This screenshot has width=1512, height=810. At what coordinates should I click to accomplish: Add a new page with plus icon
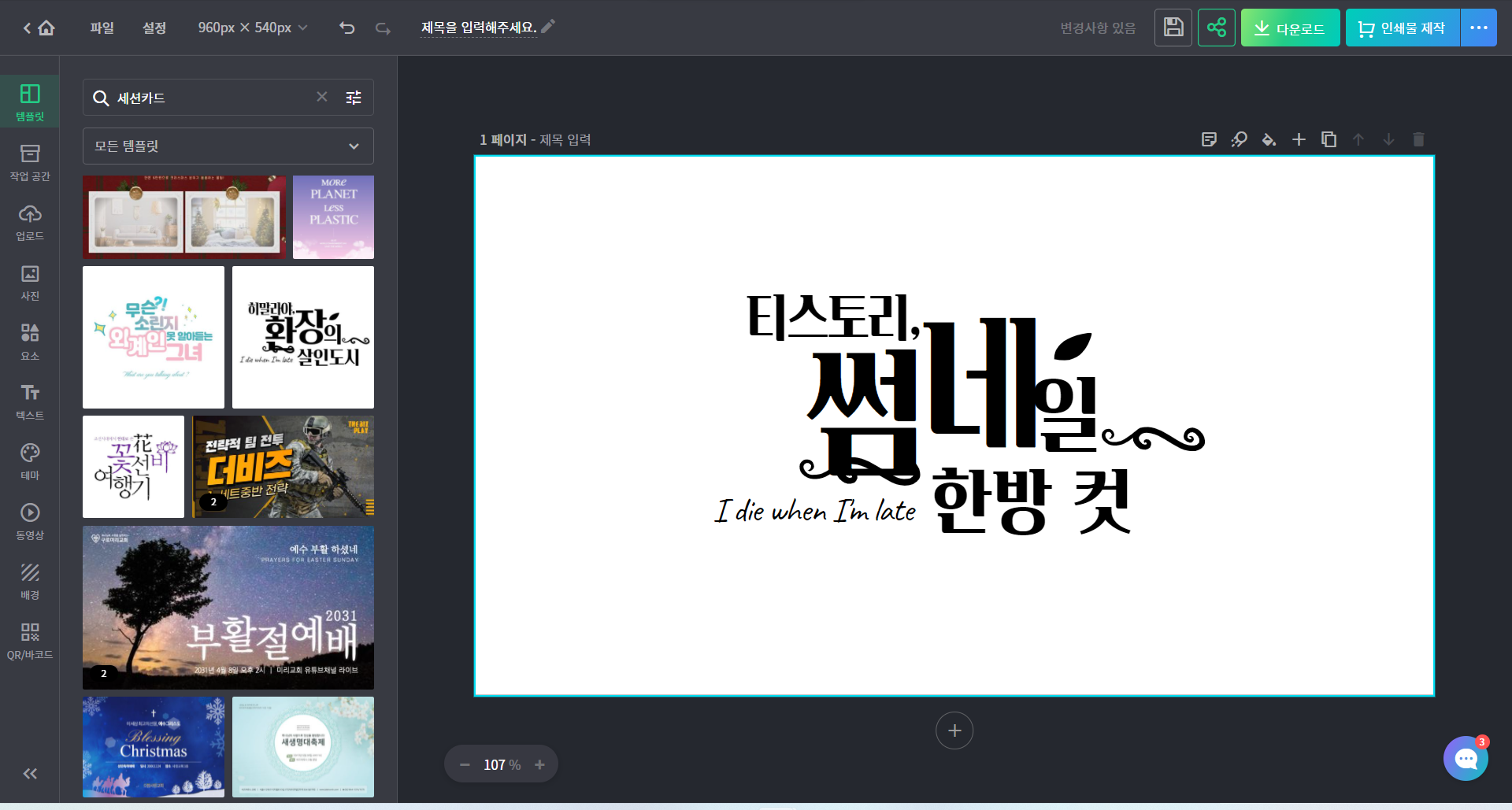(1299, 139)
